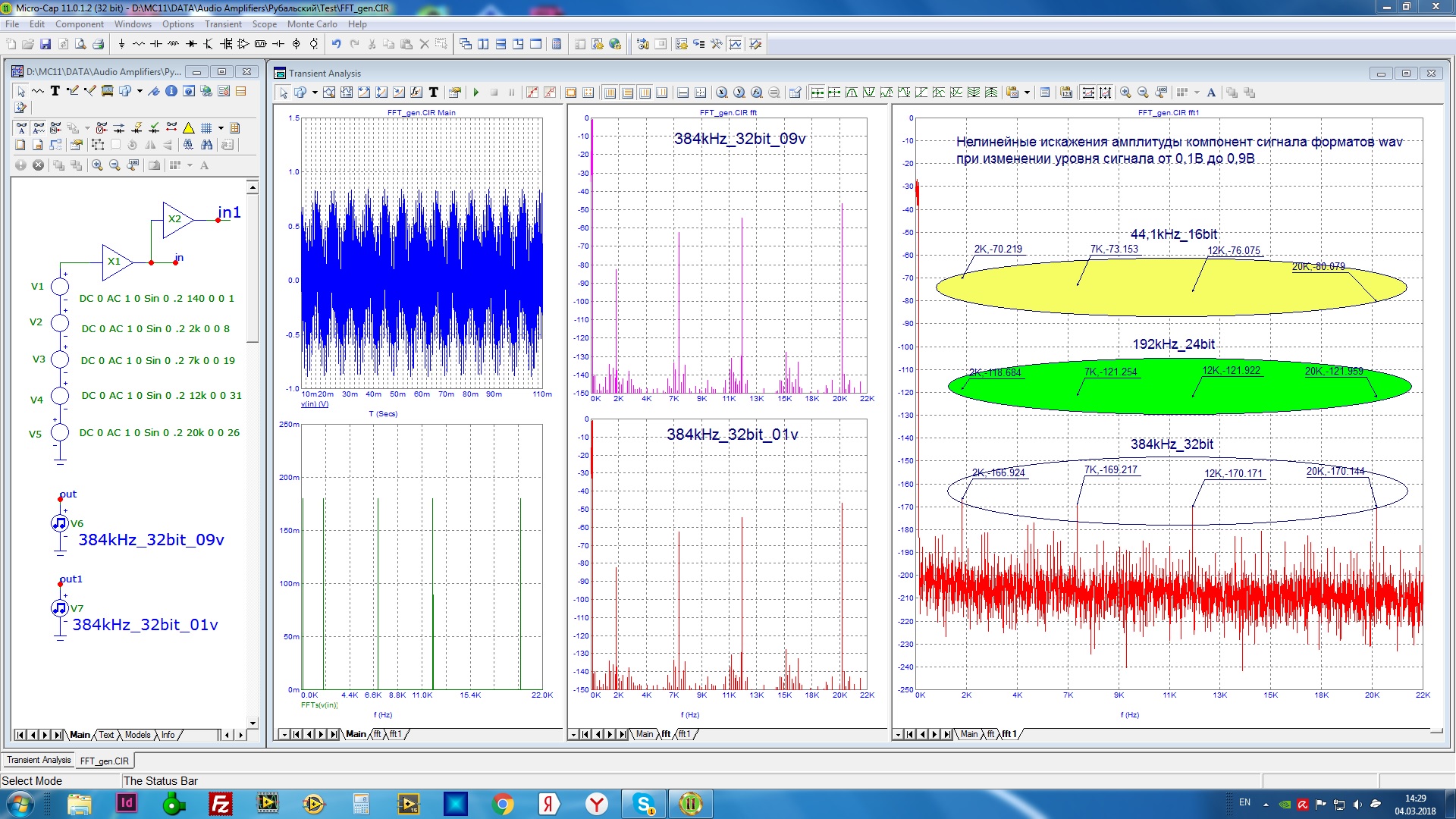Screen dimensions: 1456x819
Task: Open dropdown arrow next to grid icon near font A
Action: pyautogui.click(x=1197, y=93)
